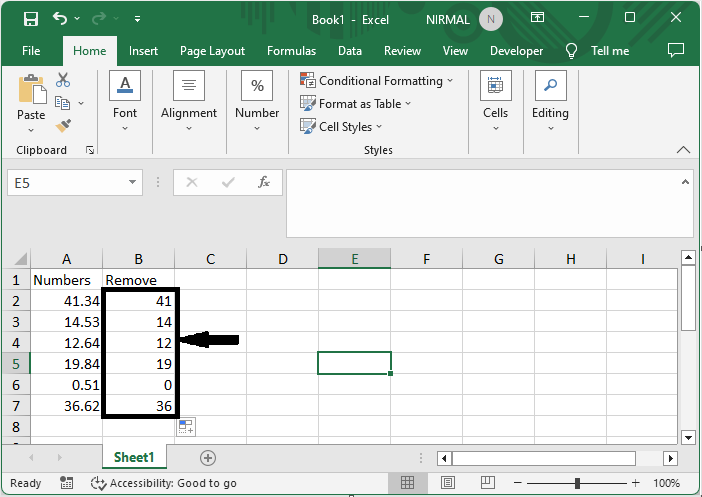Viewport: 702px width, 497px height.
Task: Open the Name Box dropdown arrow
Action: point(133,182)
